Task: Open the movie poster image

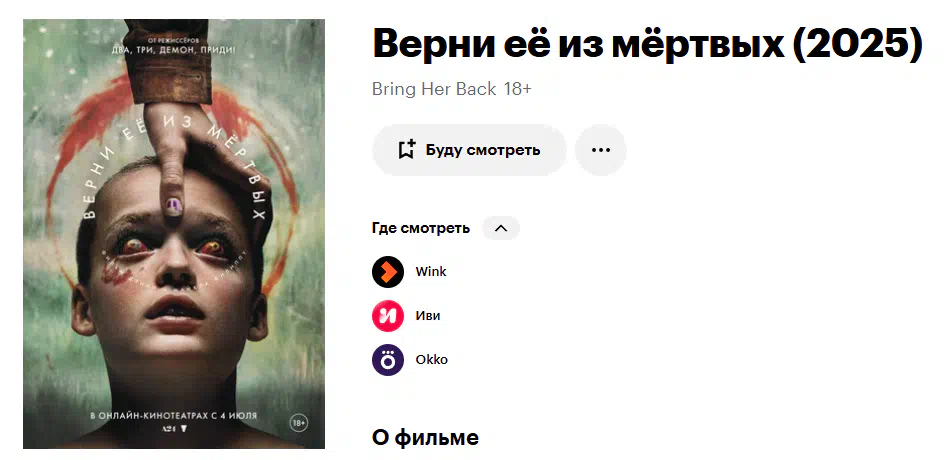Action: [174, 234]
